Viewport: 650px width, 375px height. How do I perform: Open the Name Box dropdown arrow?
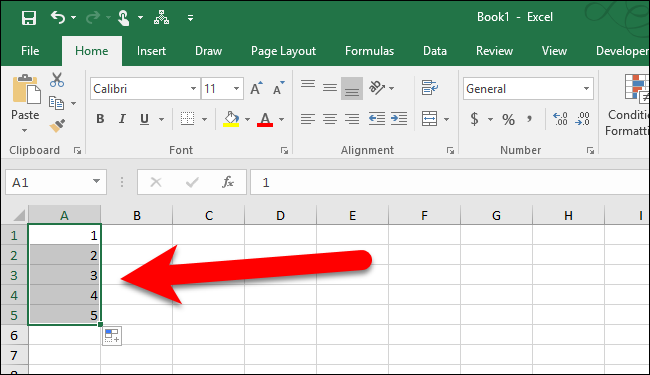(96, 181)
